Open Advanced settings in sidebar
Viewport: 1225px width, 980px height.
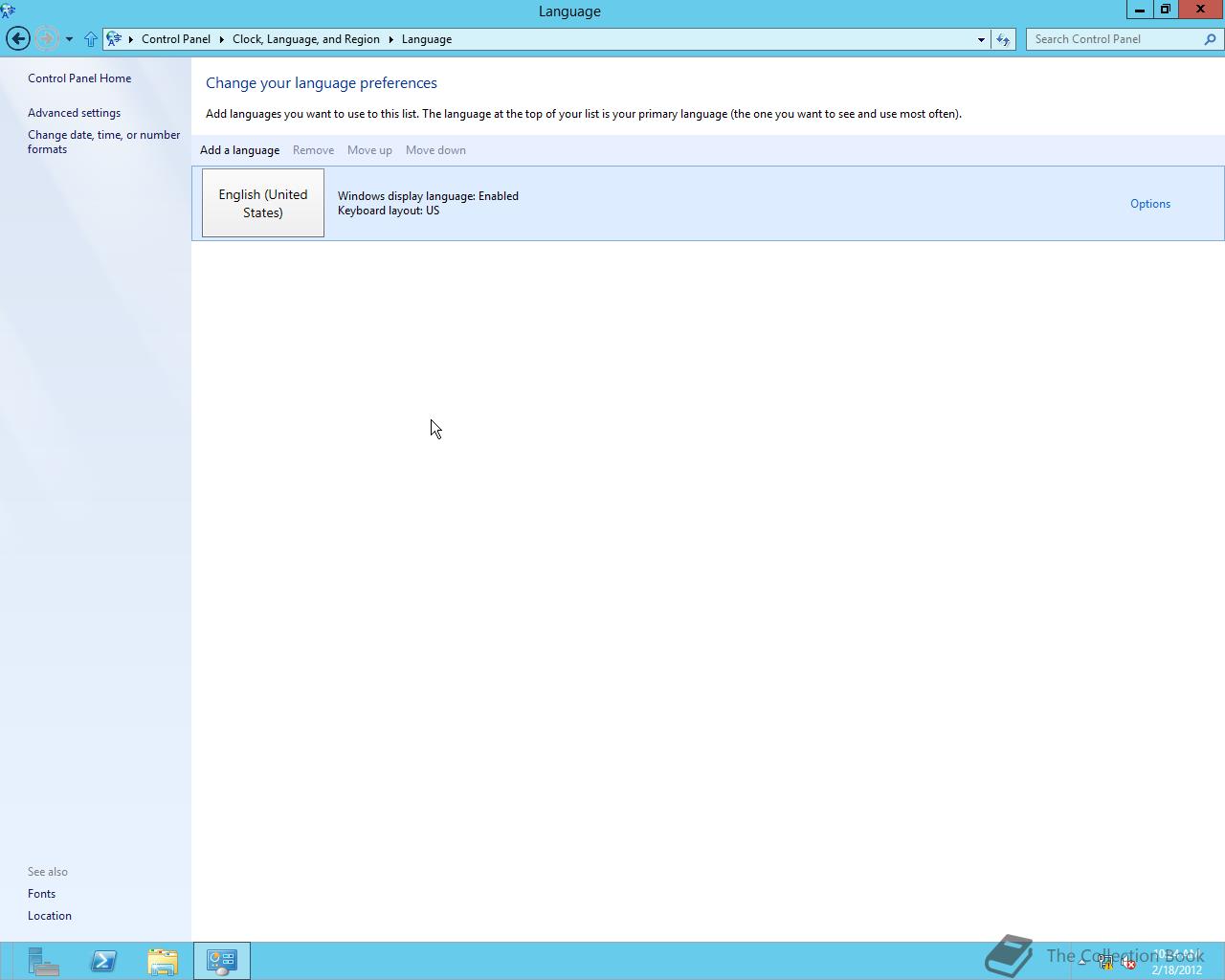74,113
